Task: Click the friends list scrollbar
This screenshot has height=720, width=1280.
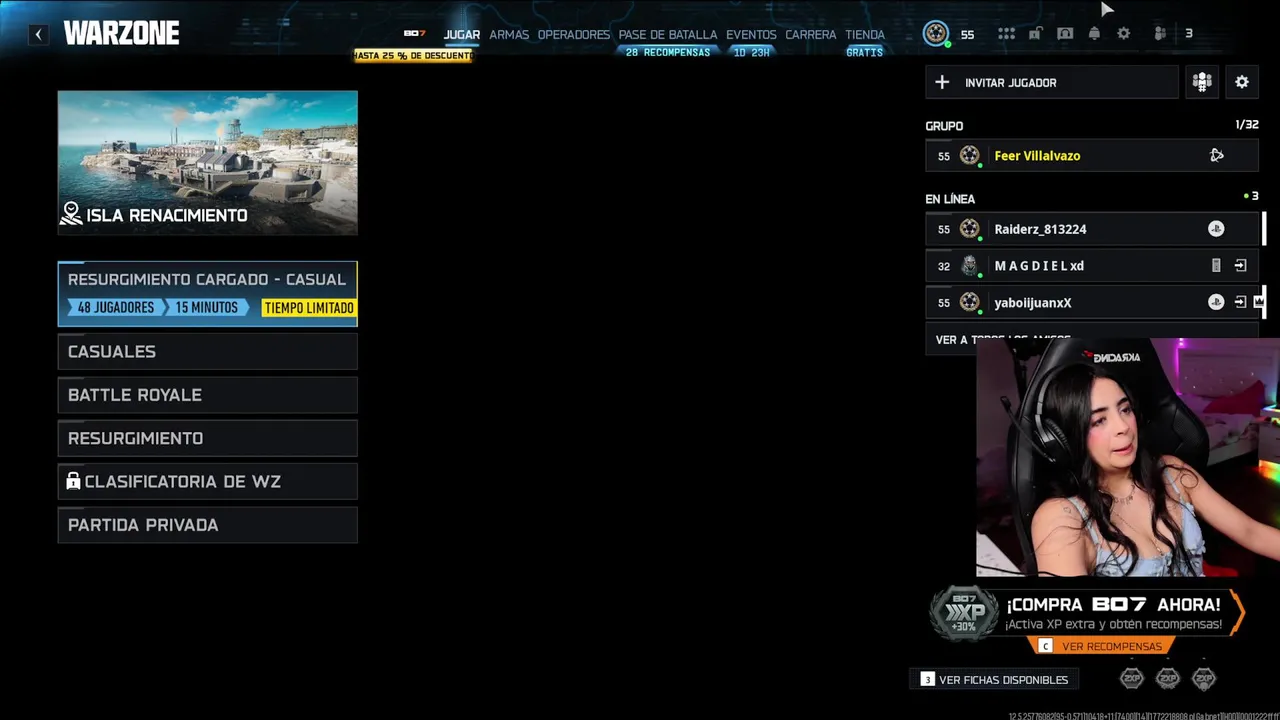Action: [x=1264, y=229]
